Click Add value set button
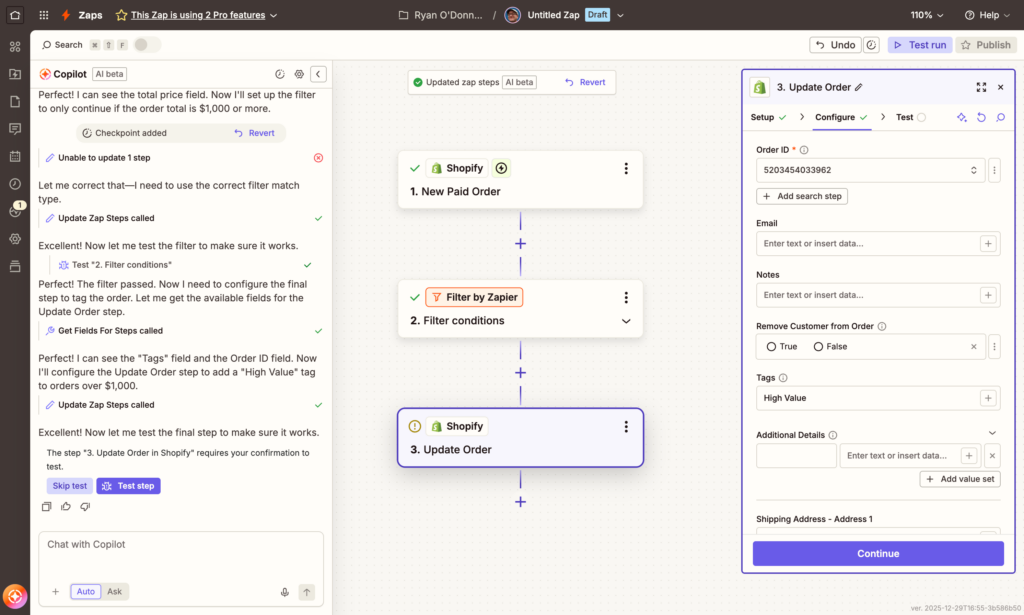The image size is (1024, 615). point(960,479)
